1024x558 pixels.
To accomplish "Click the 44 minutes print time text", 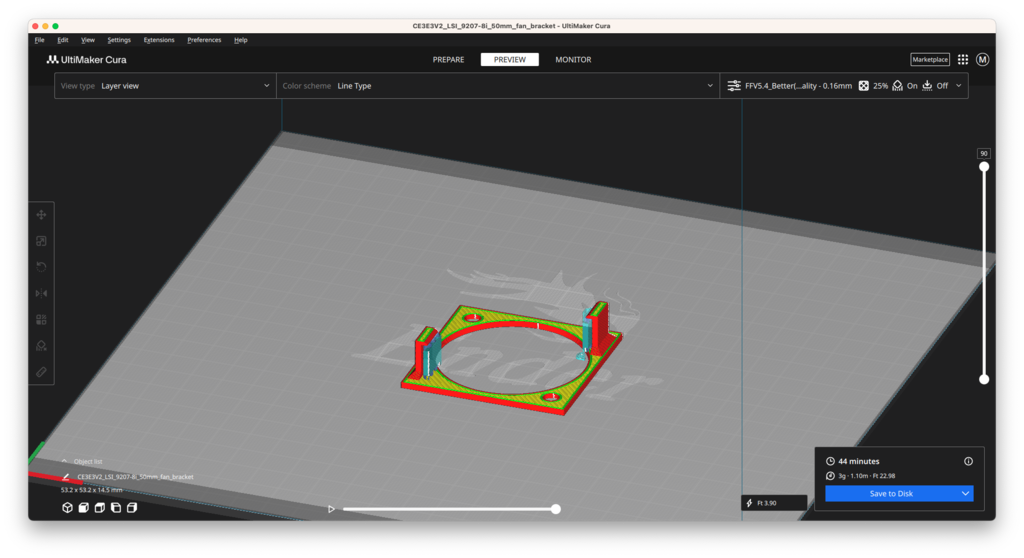I will 859,461.
